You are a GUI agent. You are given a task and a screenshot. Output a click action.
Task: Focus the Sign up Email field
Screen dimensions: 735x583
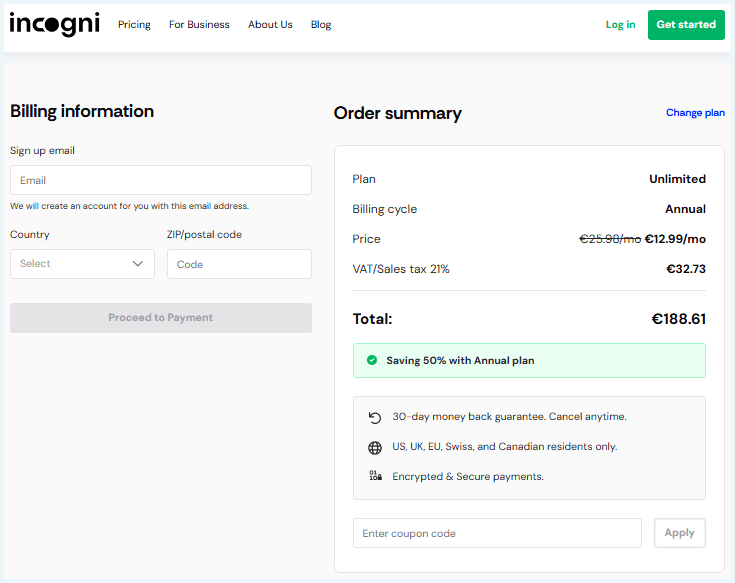point(161,180)
